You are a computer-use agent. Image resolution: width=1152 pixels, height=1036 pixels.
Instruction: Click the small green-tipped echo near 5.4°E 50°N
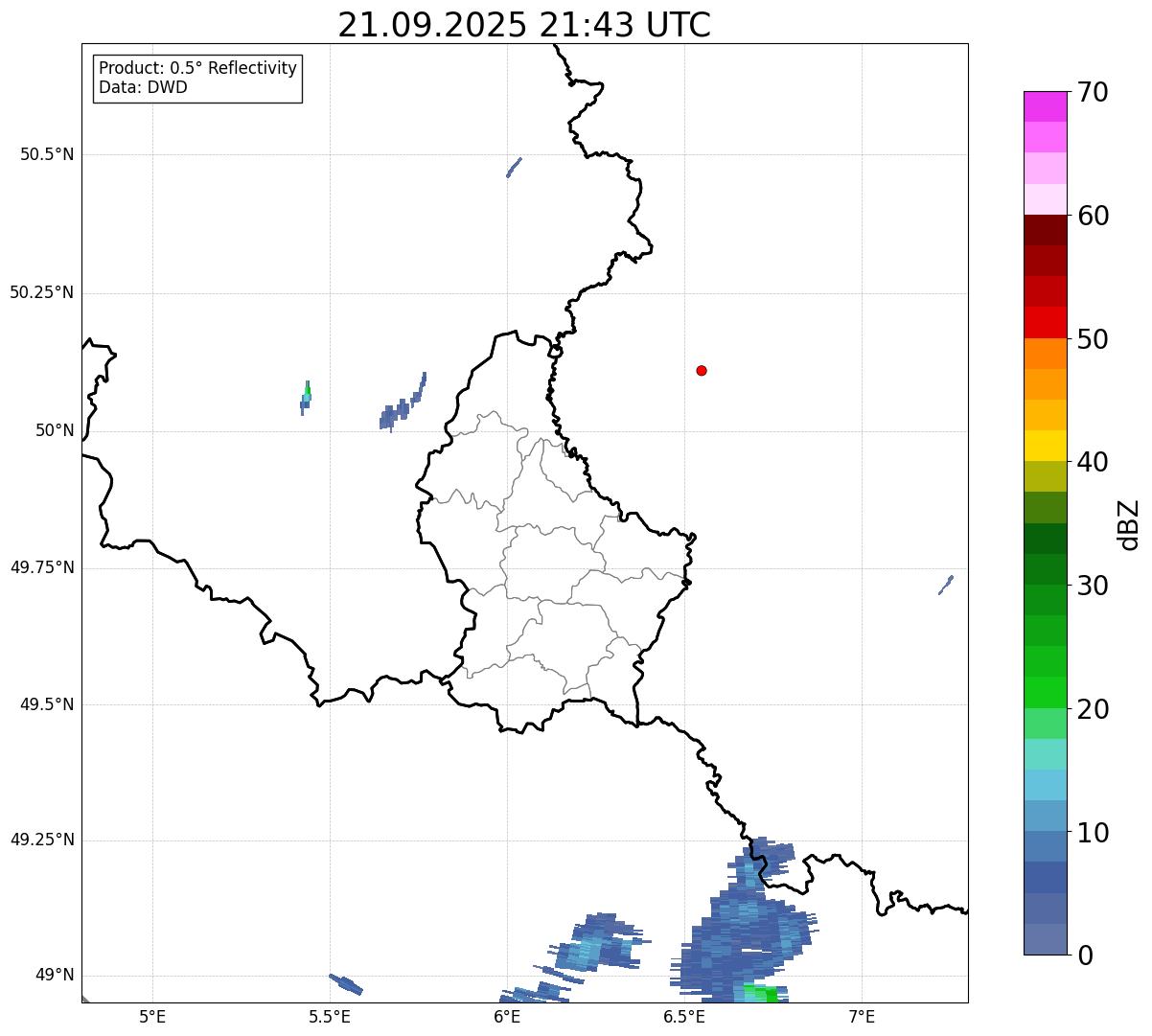tap(306, 397)
